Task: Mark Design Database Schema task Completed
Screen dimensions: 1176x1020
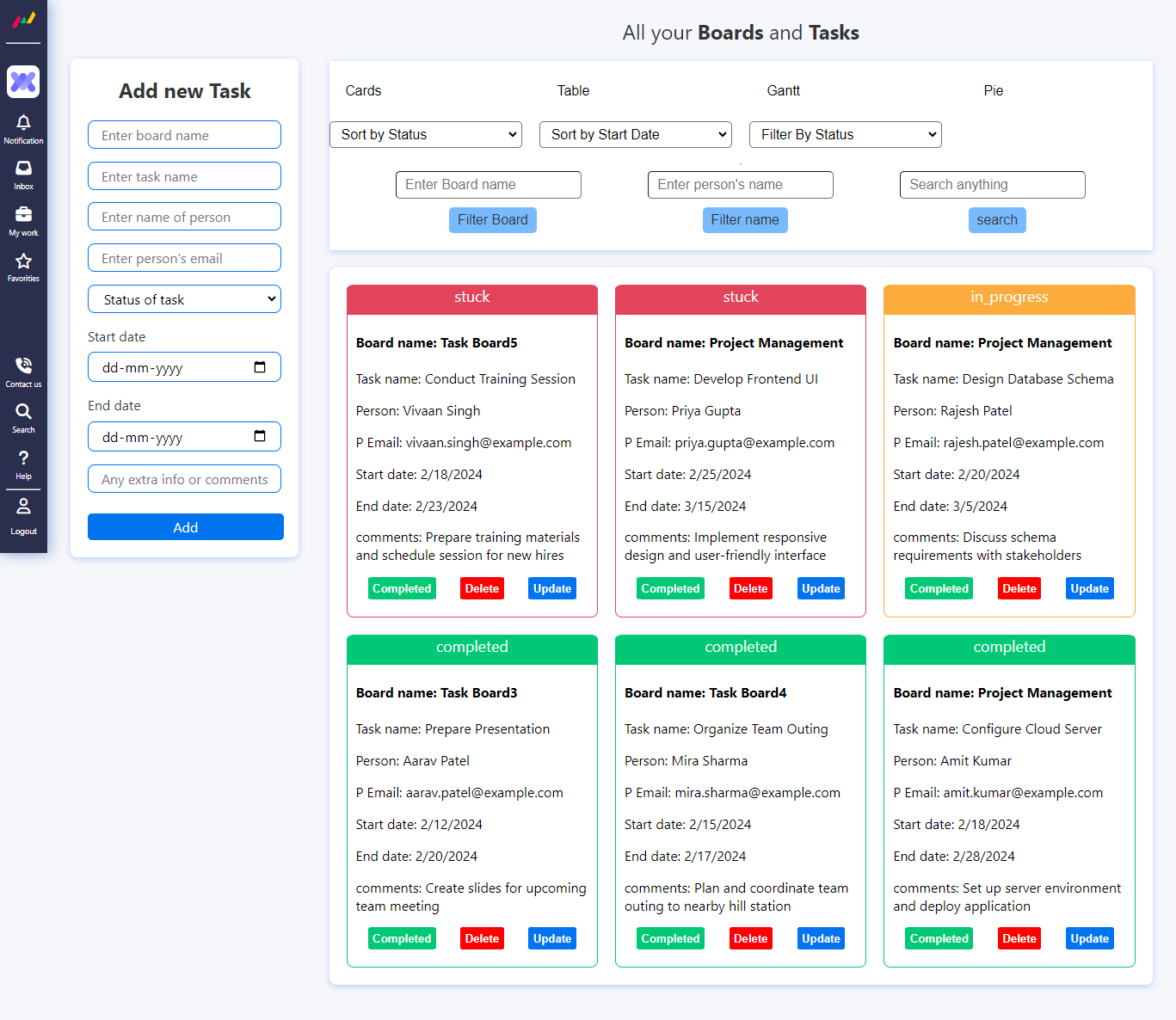Action: 939,588
